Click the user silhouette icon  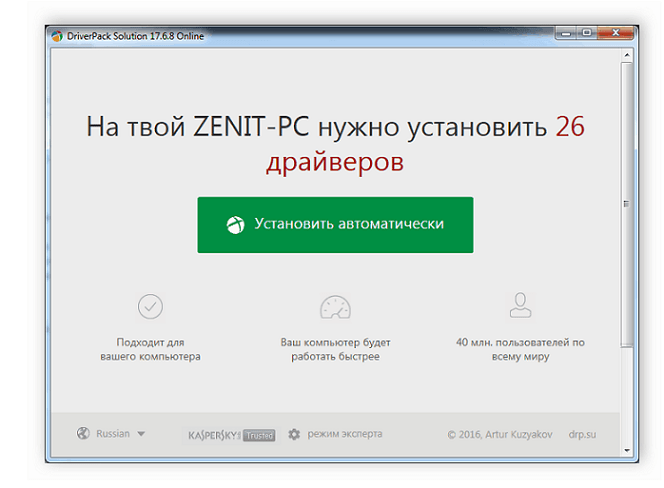[520, 305]
